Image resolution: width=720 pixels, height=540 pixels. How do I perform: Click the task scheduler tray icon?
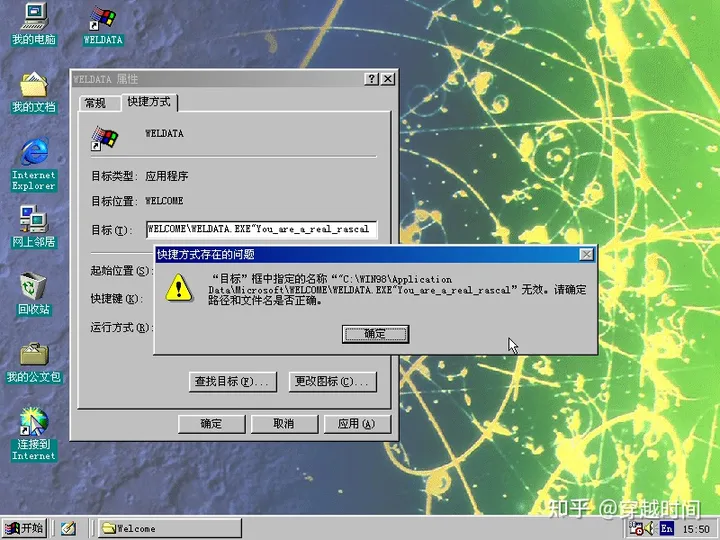(636, 529)
